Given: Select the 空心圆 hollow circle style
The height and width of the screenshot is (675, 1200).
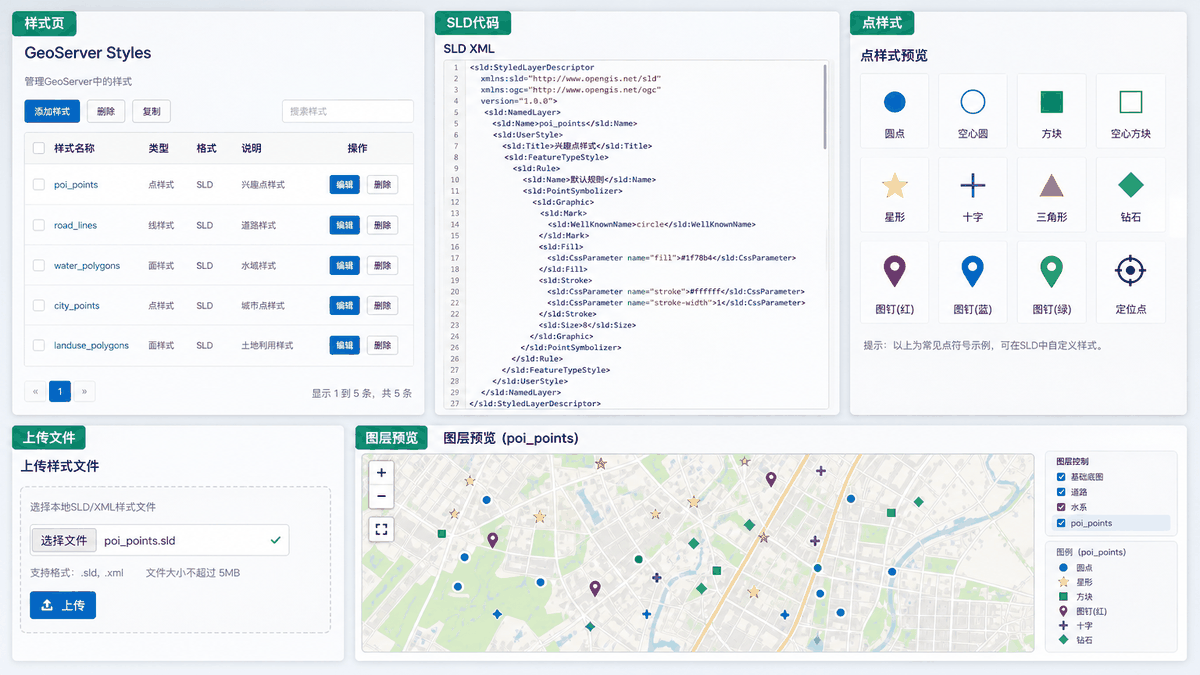Looking at the screenshot, I should 973,110.
